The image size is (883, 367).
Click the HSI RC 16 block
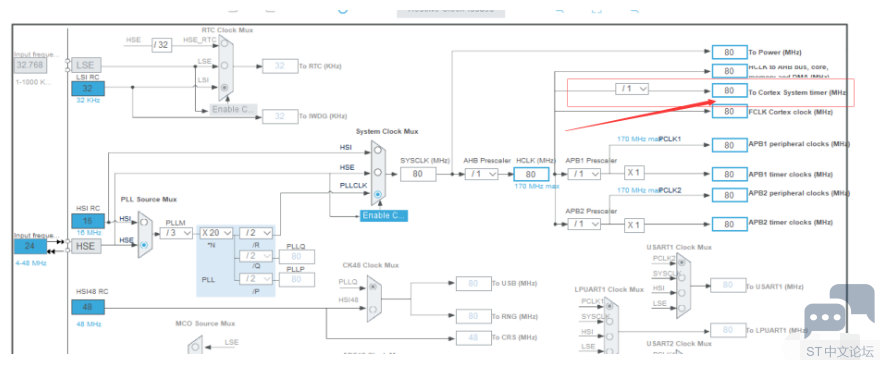point(87,221)
